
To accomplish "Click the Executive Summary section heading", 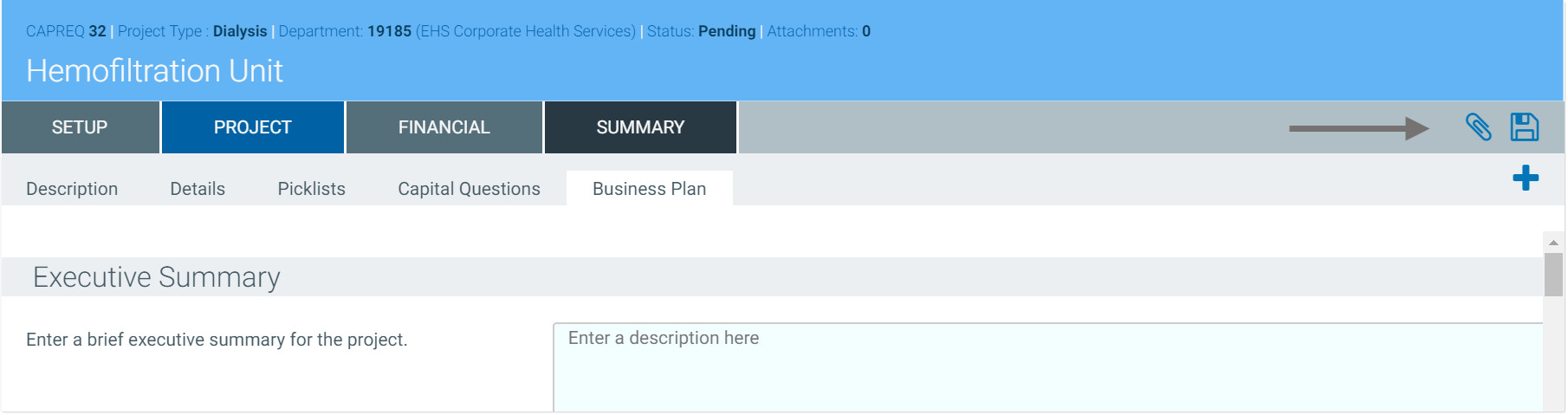I will coord(157,277).
